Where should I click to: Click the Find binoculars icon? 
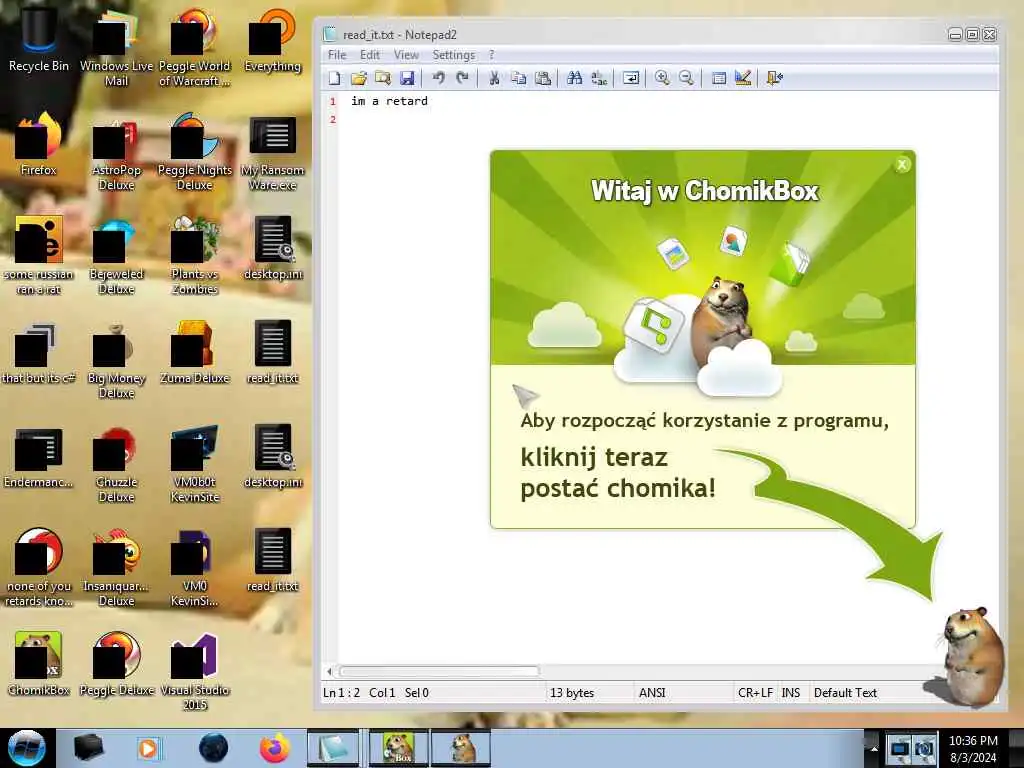click(575, 78)
